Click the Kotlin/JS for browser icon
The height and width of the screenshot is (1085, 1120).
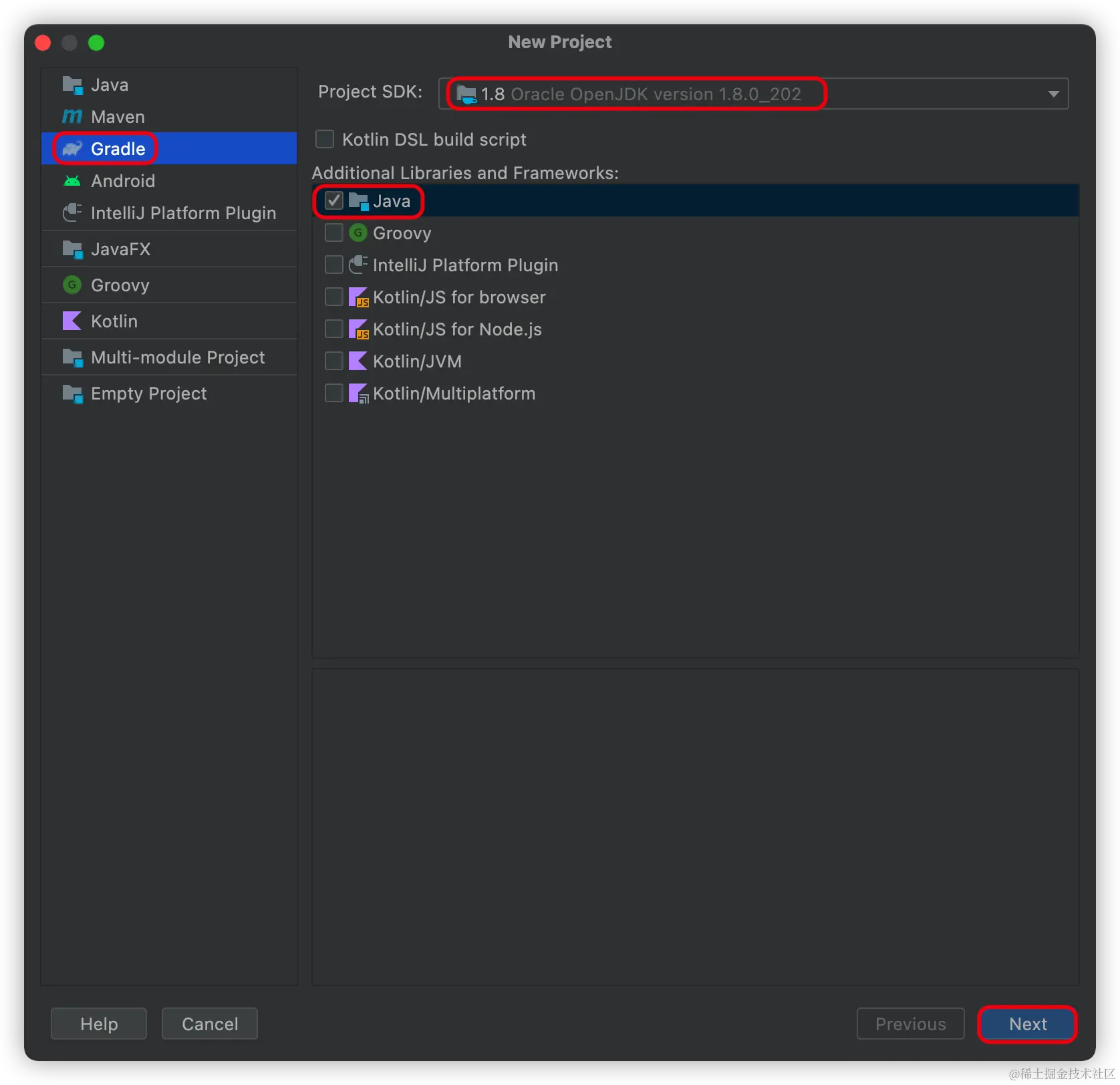click(x=359, y=297)
